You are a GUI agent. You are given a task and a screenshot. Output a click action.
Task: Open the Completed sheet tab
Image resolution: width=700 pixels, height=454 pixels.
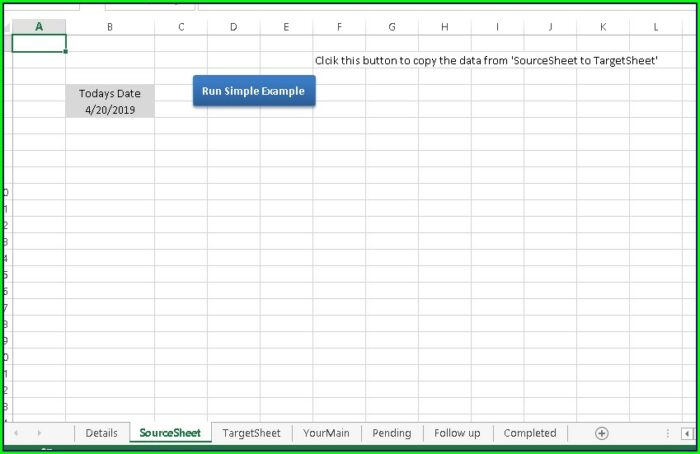click(x=530, y=433)
